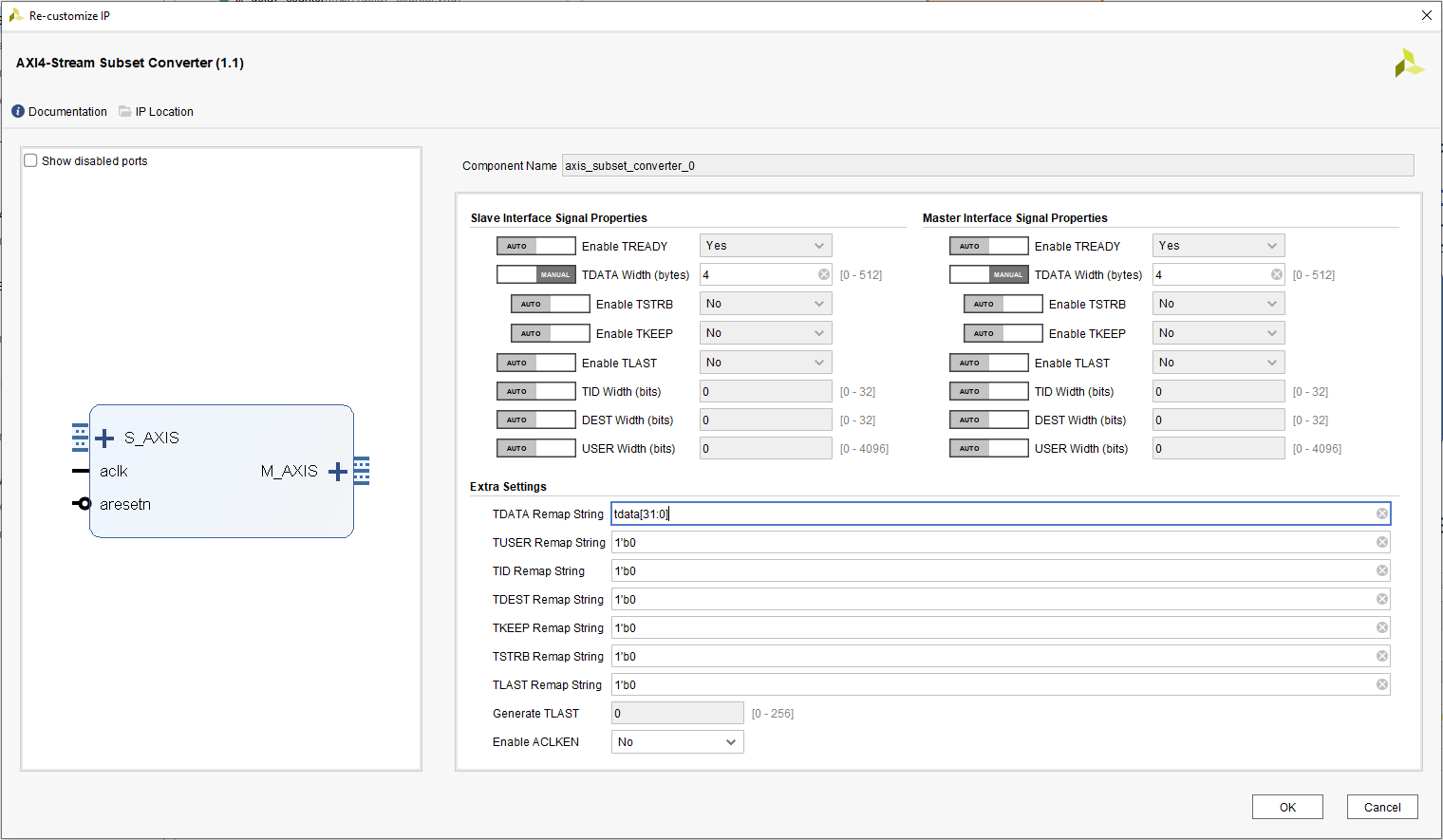
Task: Clear the master TDATA Width value field
Action: pyautogui.click(x=1276, y=274)
